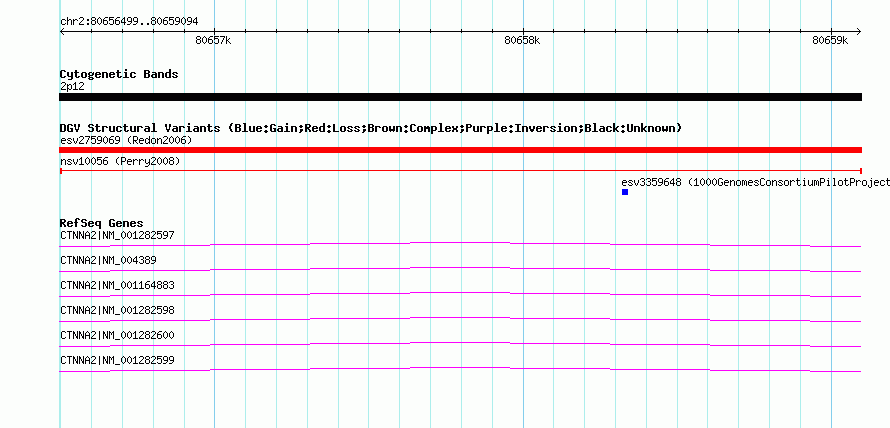The width and height of the screenshot is (890, 428).
Task: Open the CTNNA2|NM_001282597 transcript label
Action: pos(117,235)
